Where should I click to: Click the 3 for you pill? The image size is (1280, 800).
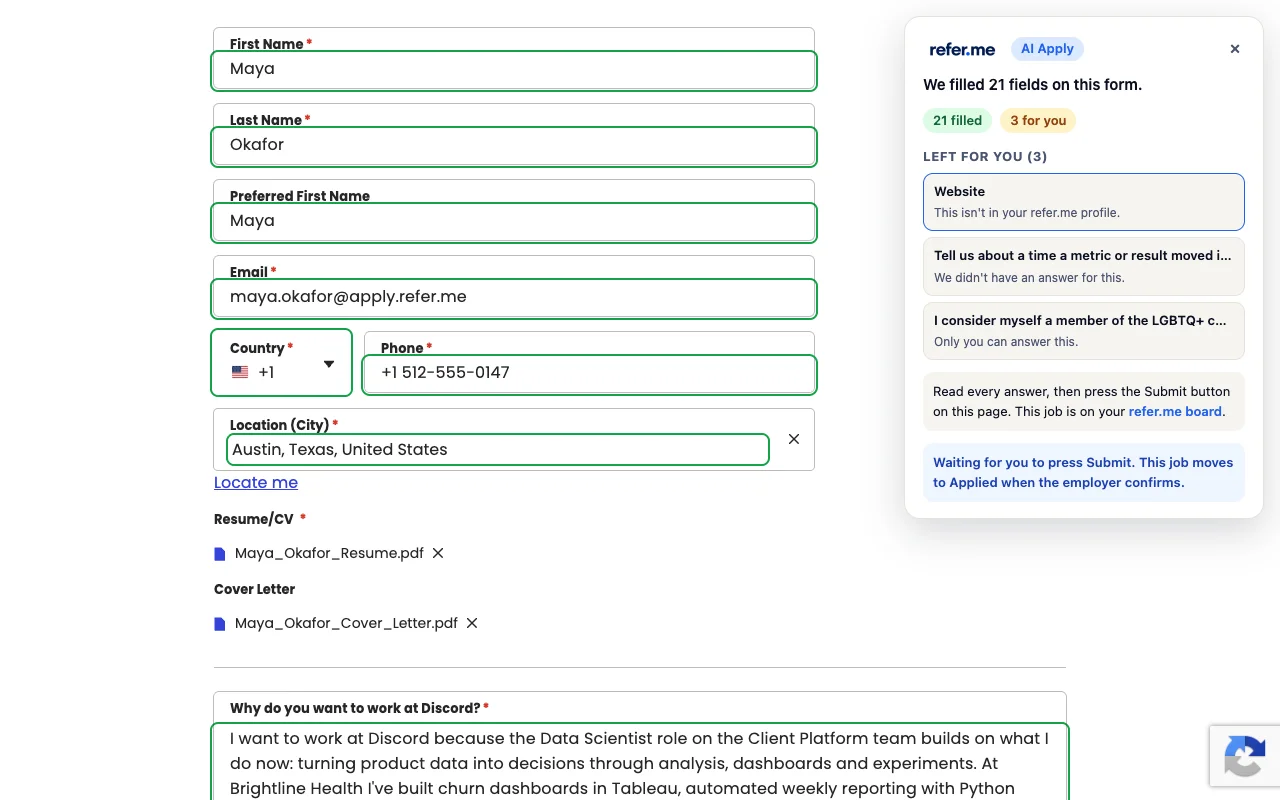[1038, 121]
